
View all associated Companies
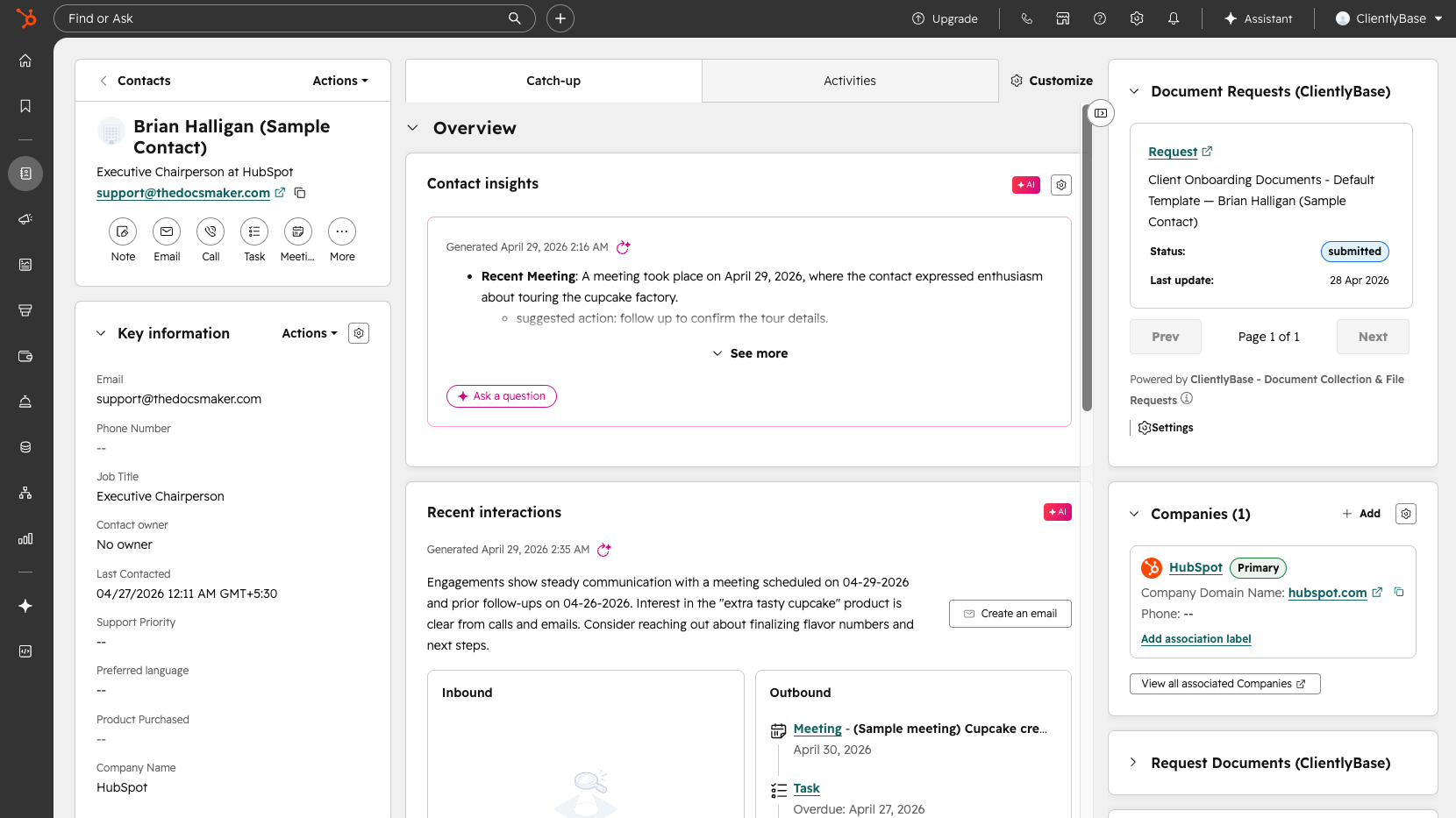point(1225,684)
